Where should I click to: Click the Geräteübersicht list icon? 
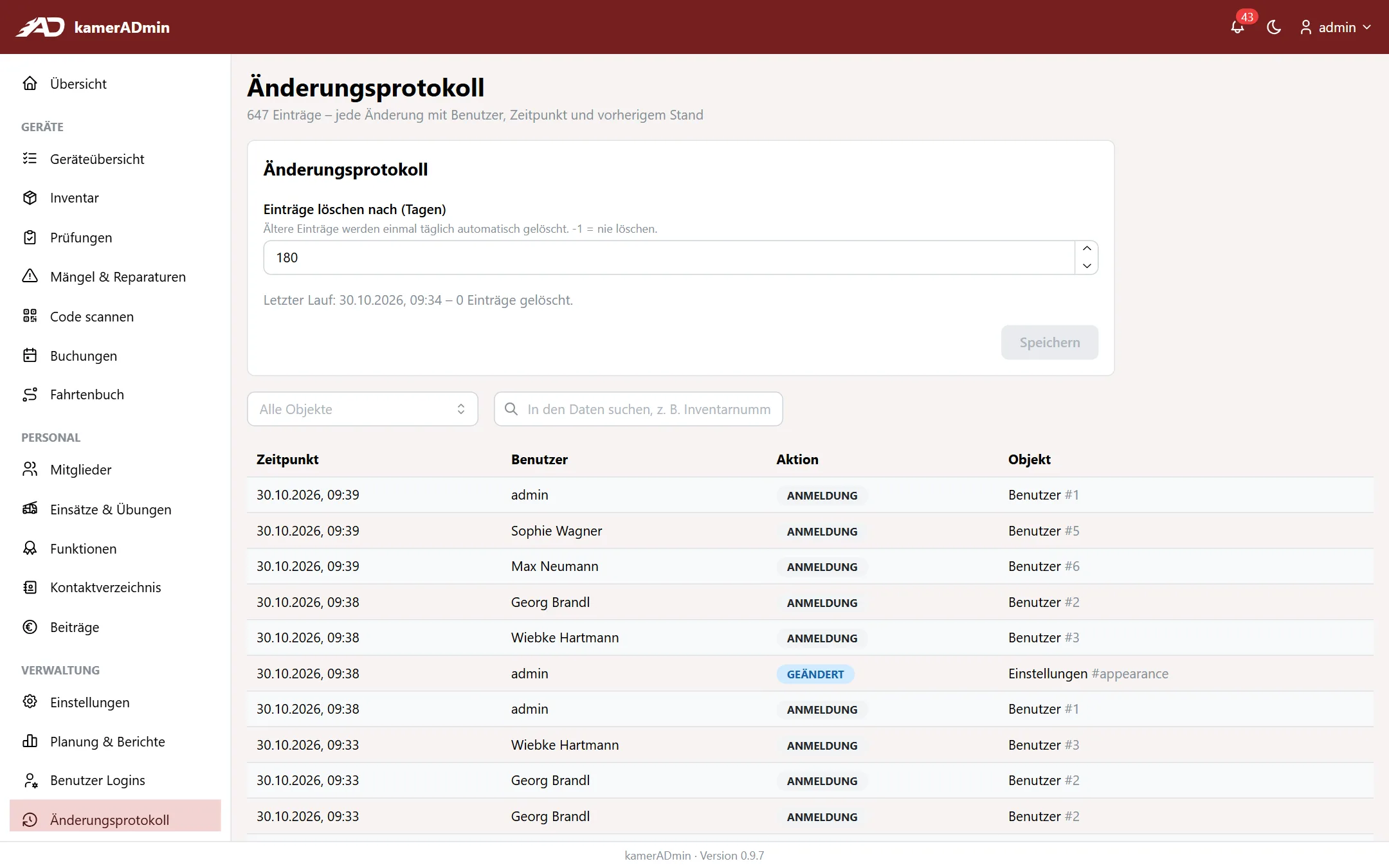30,159
